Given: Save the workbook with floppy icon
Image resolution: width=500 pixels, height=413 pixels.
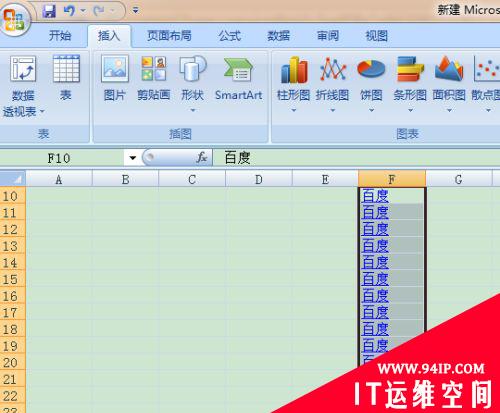Looking at the screenshot, I should [x=49, y=11].
